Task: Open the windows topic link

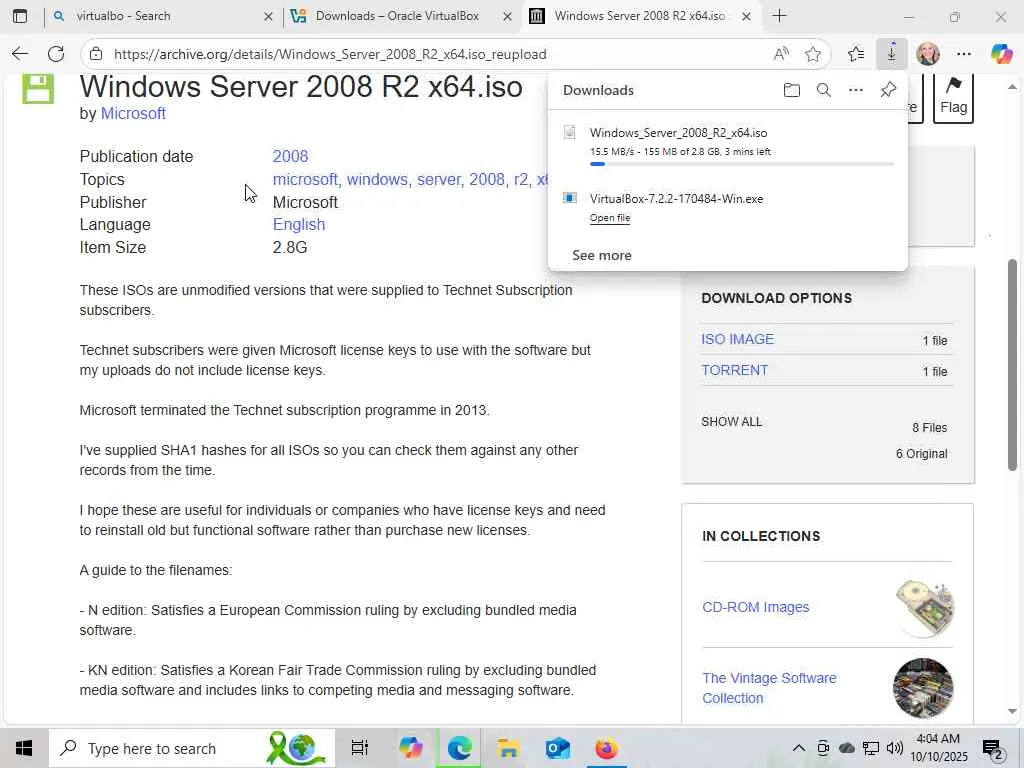Action: 377,180
